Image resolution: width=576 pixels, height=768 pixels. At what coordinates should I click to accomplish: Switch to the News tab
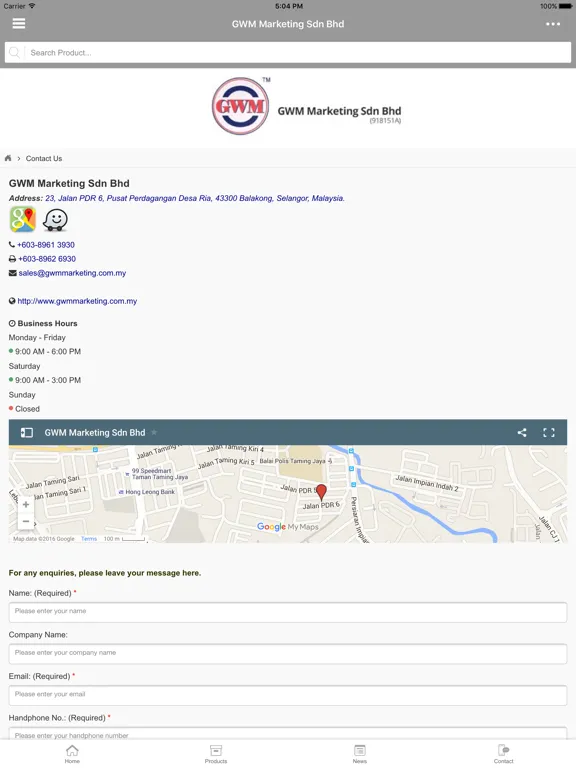[360, 754]
